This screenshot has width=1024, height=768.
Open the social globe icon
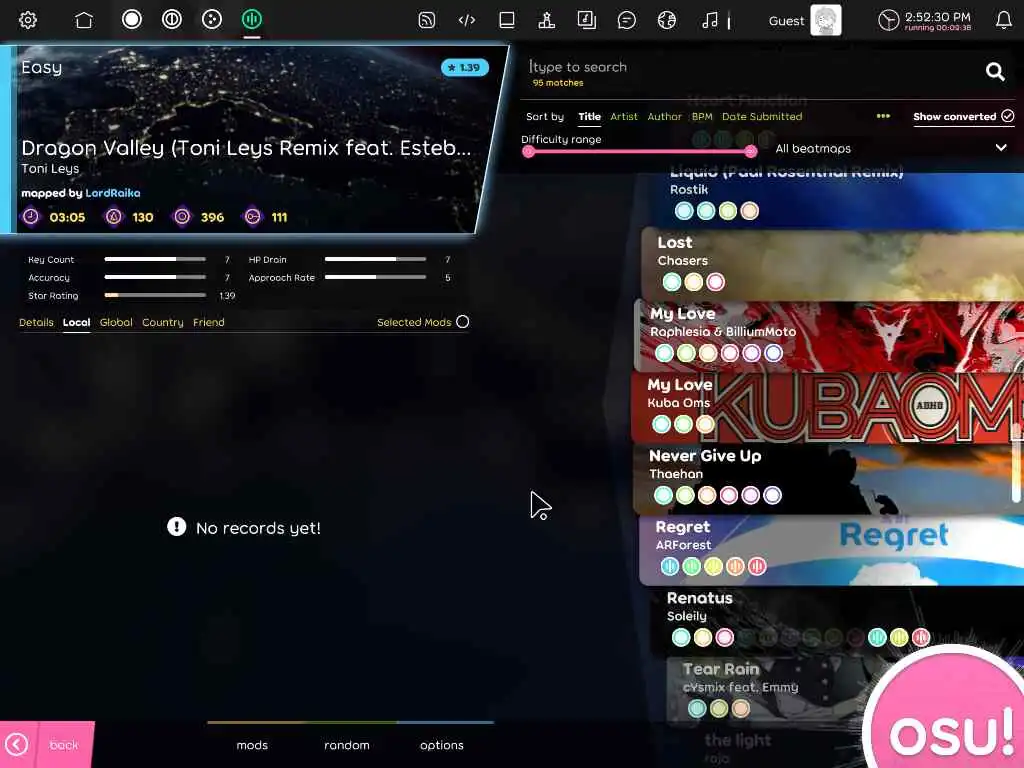(x=666, y=20)
